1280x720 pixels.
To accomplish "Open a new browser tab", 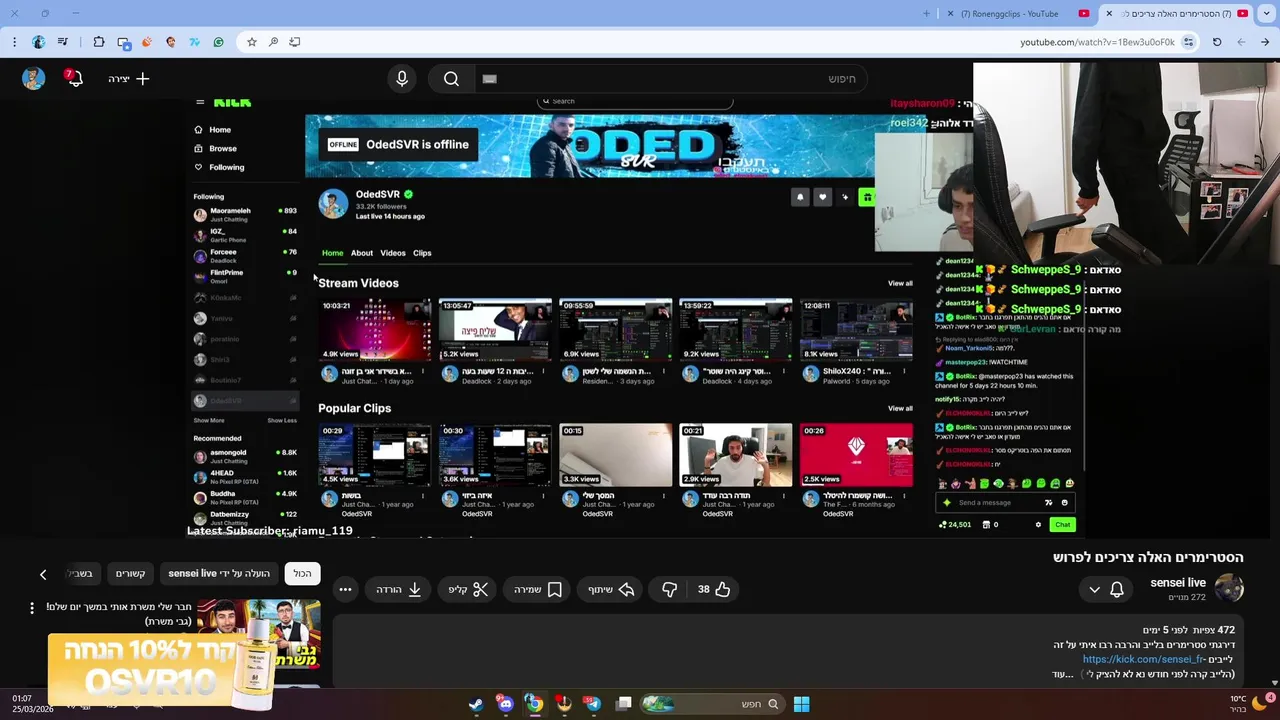I will [x=926, y=14].
